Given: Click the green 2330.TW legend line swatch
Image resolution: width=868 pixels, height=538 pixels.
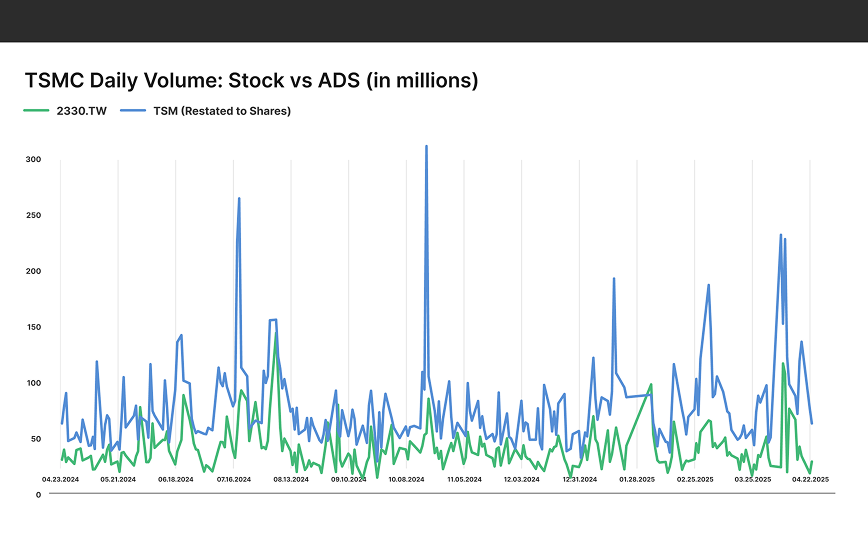Looking at the screenshot, I should click(x=37, y=111).
